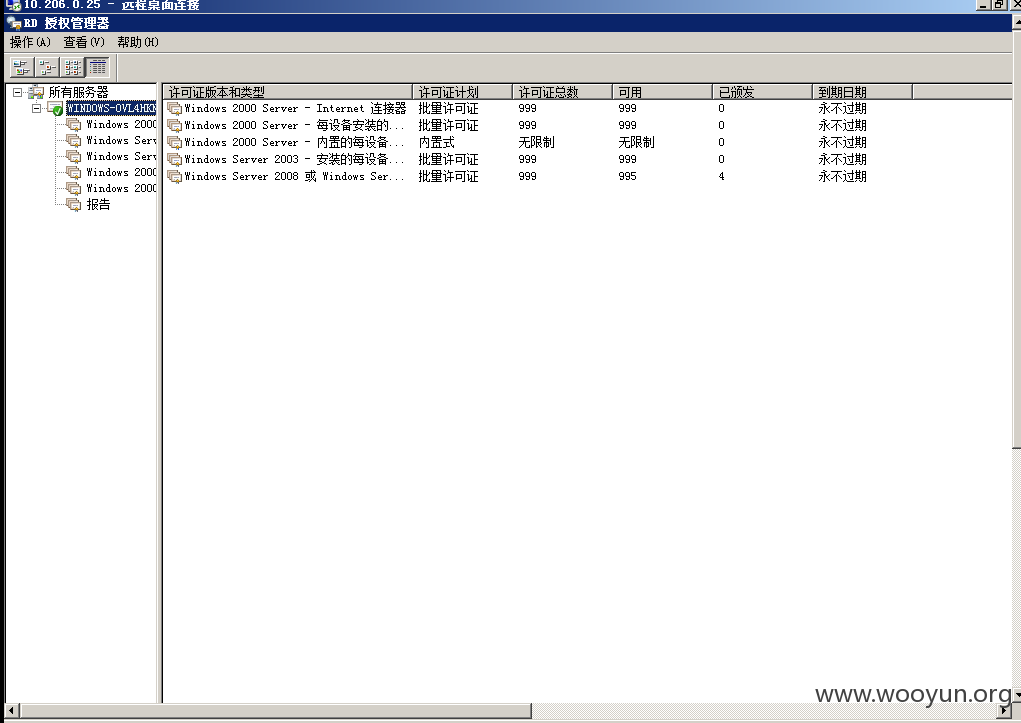Click 无限制 in the 许可证总数 column

pos(537,142)
